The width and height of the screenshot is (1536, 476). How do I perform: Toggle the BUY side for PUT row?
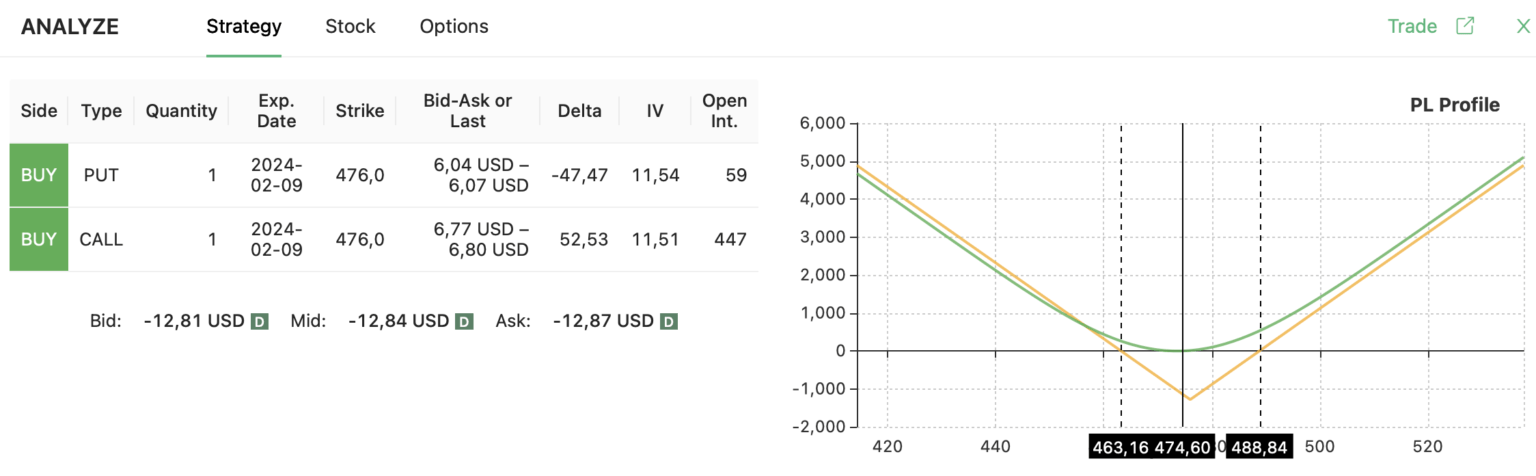point(39,175)
